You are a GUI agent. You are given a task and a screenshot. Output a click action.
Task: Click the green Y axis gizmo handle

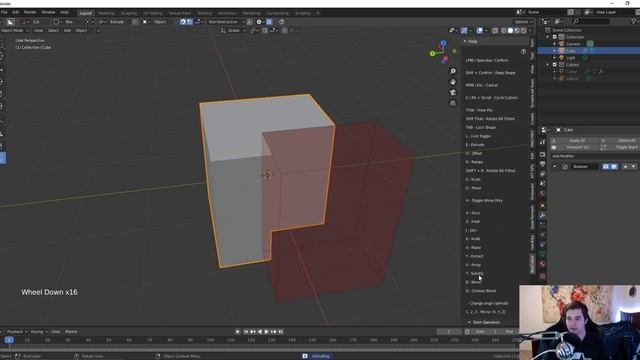click(432, 53)
